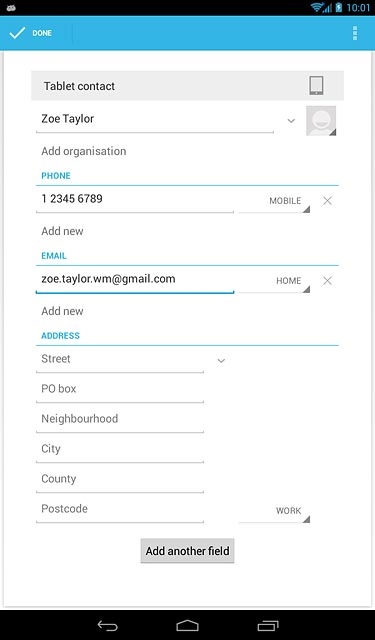The image size is (375, 640).
Task: Remove the email address entry
Action: [327, 281]
